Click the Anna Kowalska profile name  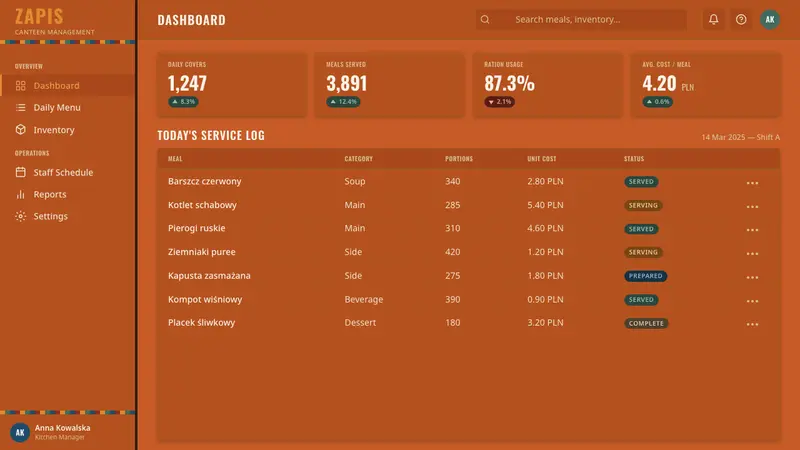pyautogui.click(x=62, y=428)
